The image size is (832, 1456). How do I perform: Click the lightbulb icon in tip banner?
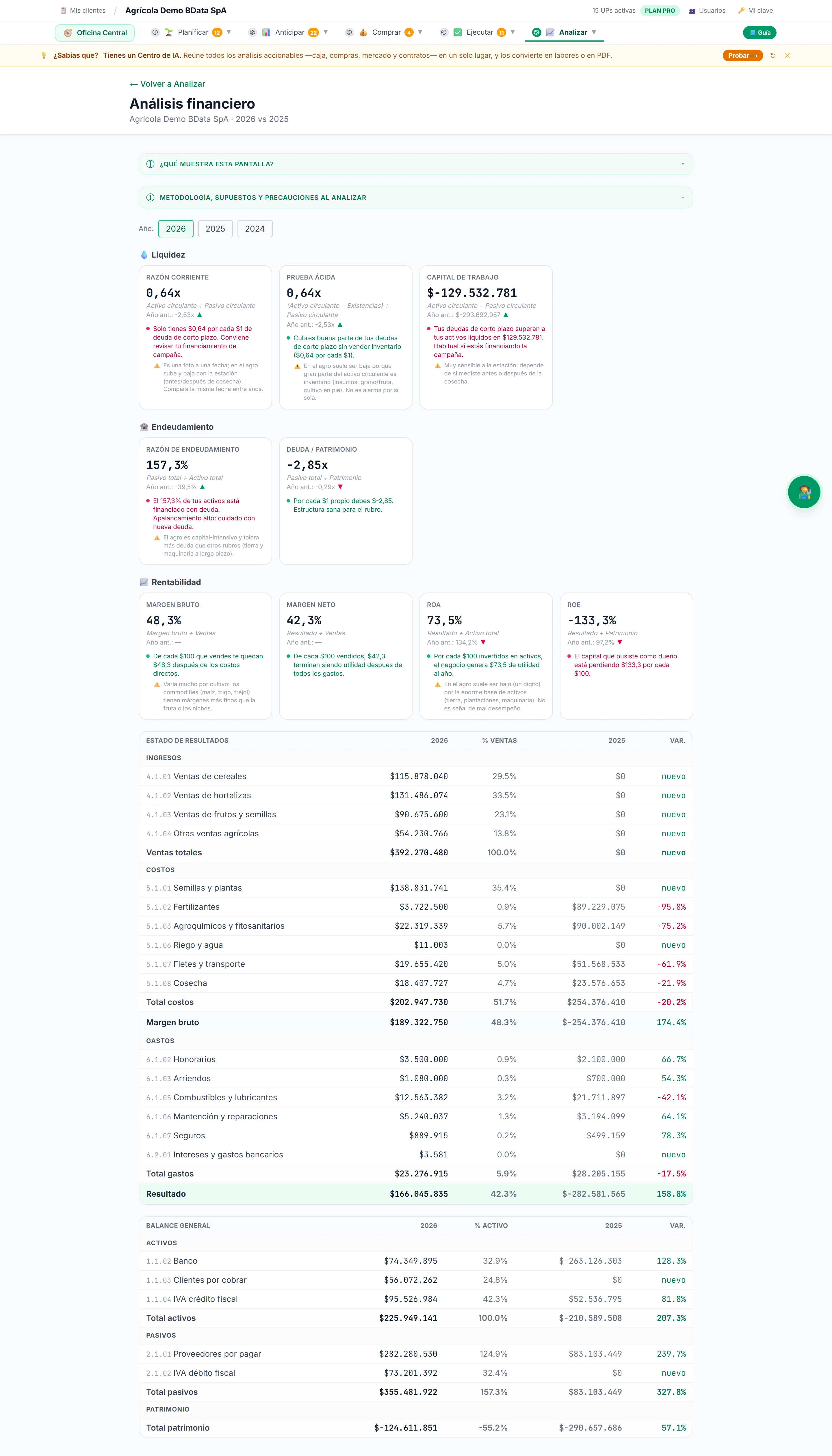[x=44, y=55]
